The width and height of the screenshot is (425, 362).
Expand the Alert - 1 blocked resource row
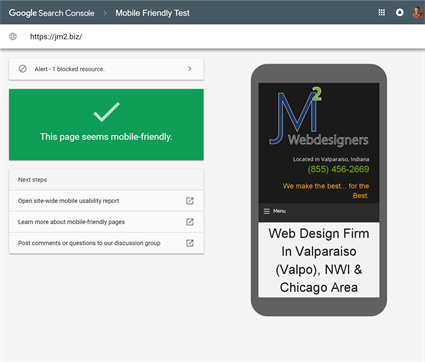coord(106,69)
